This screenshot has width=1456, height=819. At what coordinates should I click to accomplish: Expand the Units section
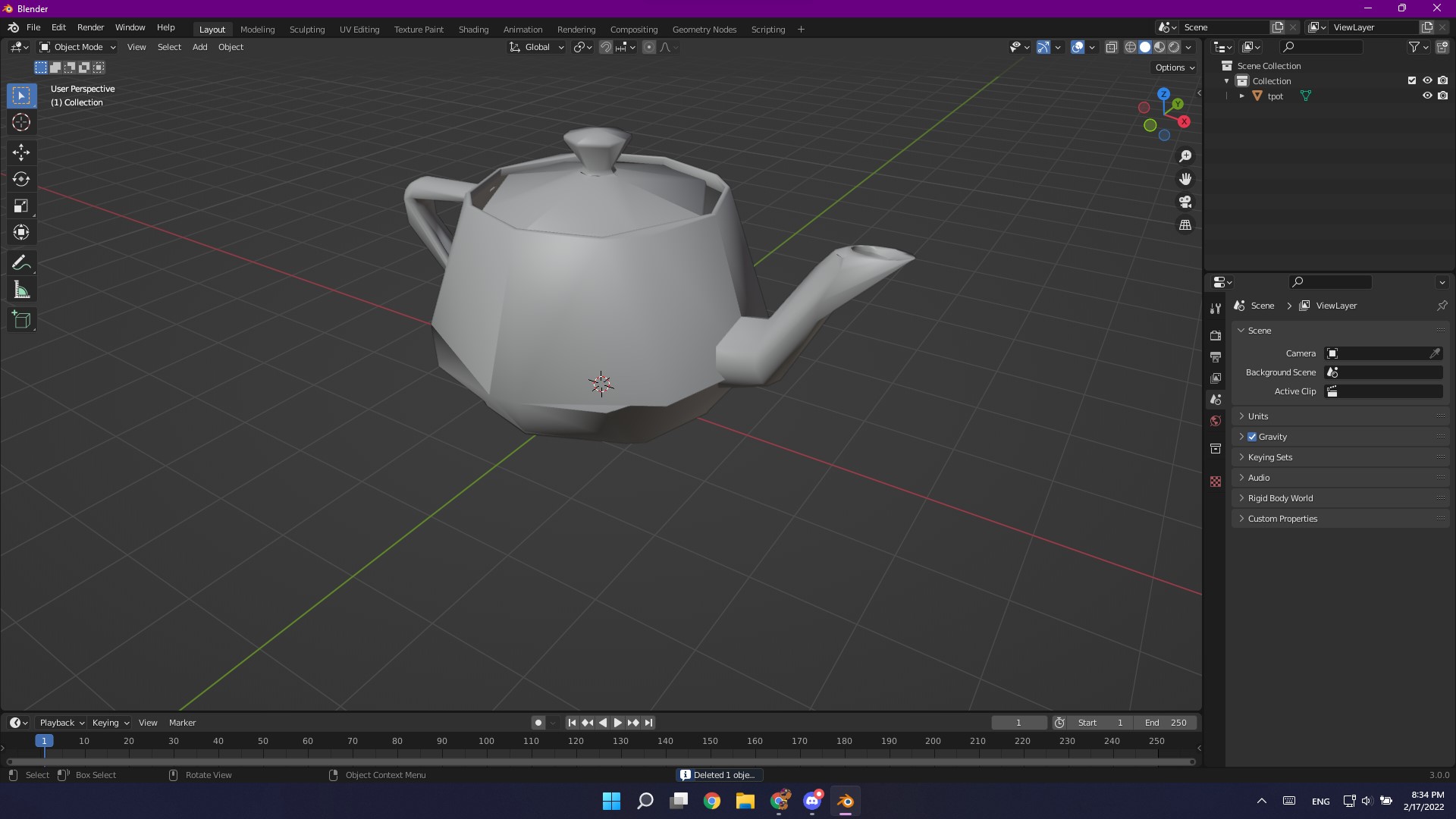click(1241, 416)
